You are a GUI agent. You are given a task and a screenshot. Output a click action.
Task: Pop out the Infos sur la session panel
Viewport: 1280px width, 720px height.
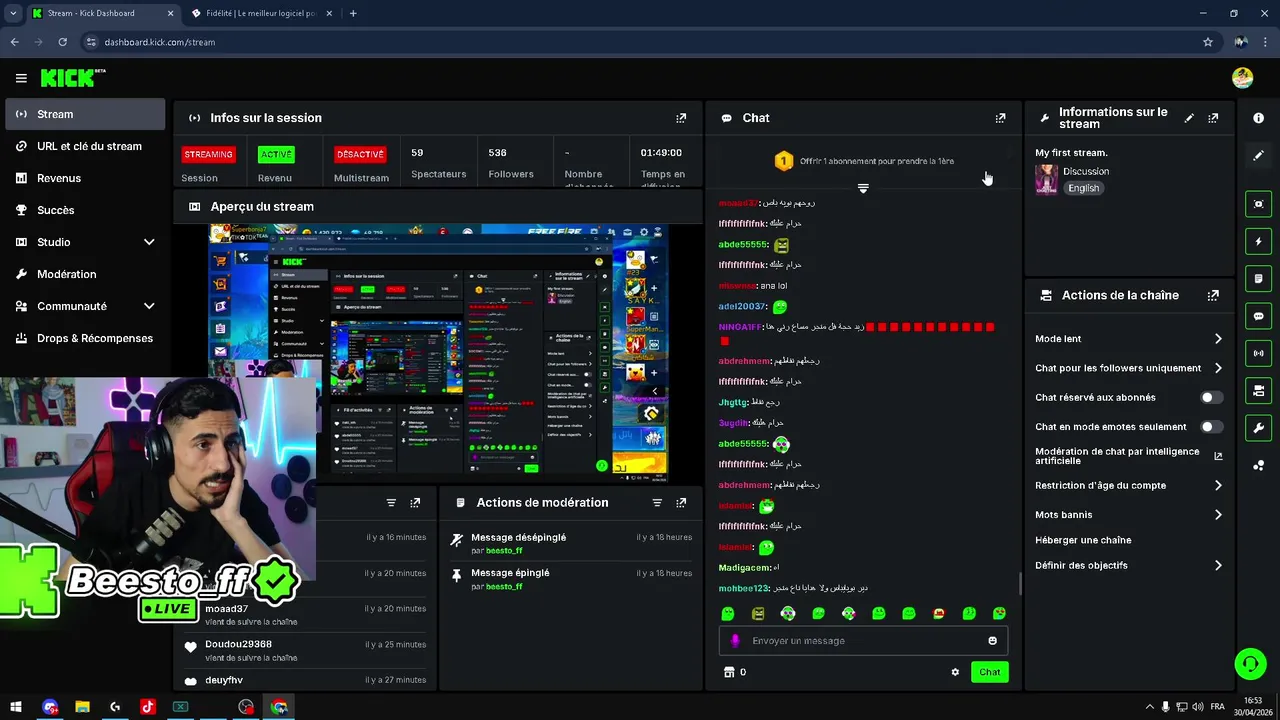point(681,118)
